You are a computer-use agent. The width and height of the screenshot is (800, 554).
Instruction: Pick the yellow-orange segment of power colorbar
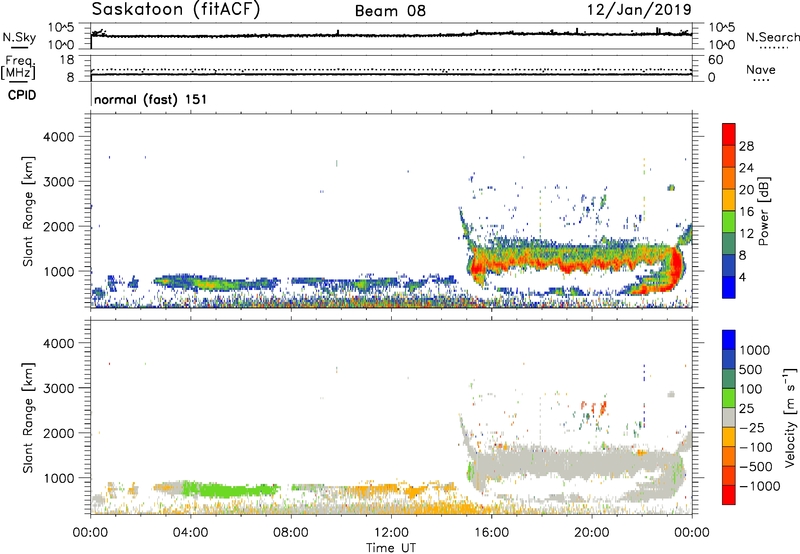(729, 199)
